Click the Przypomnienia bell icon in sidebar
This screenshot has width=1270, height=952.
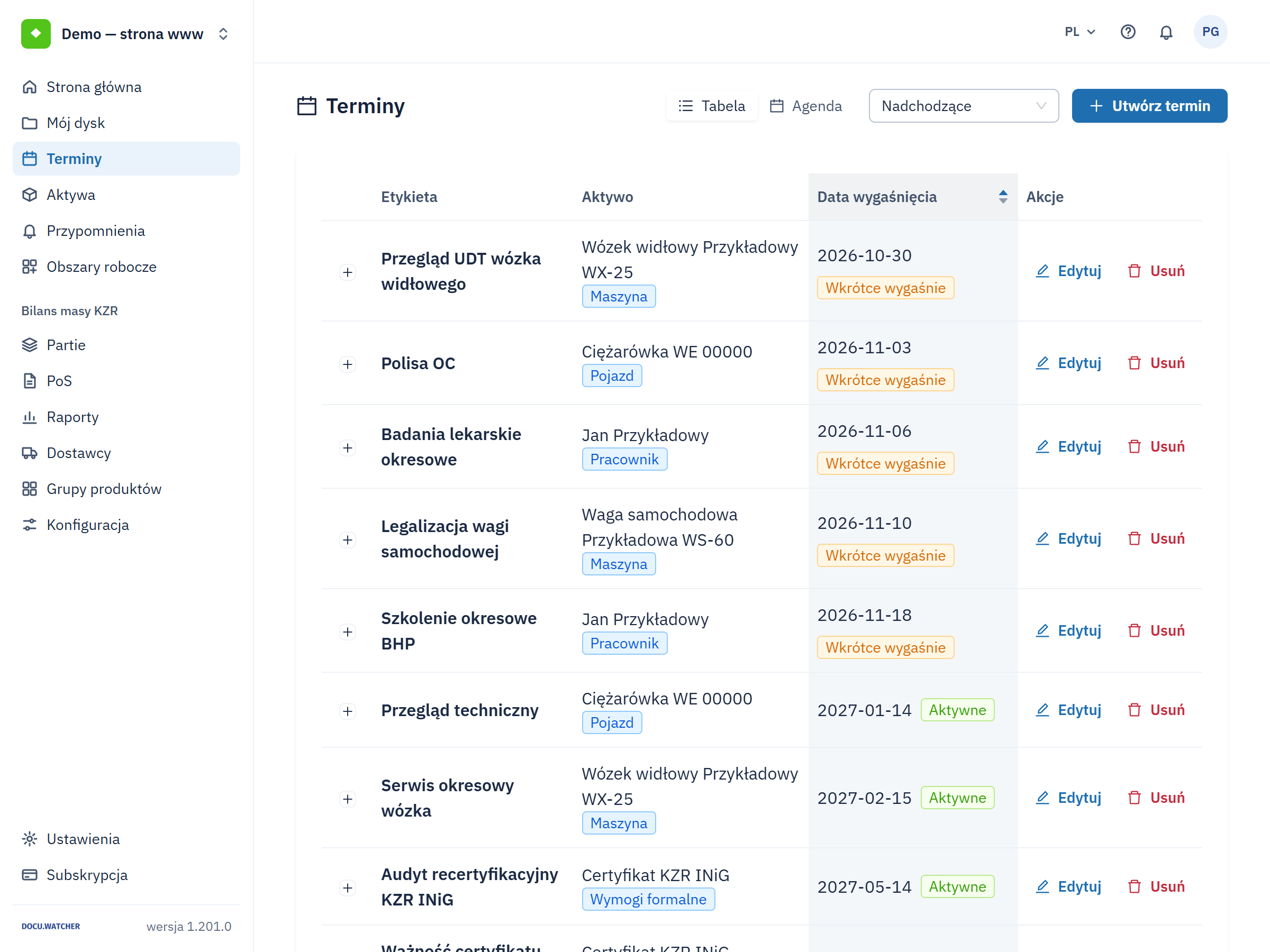29,231
